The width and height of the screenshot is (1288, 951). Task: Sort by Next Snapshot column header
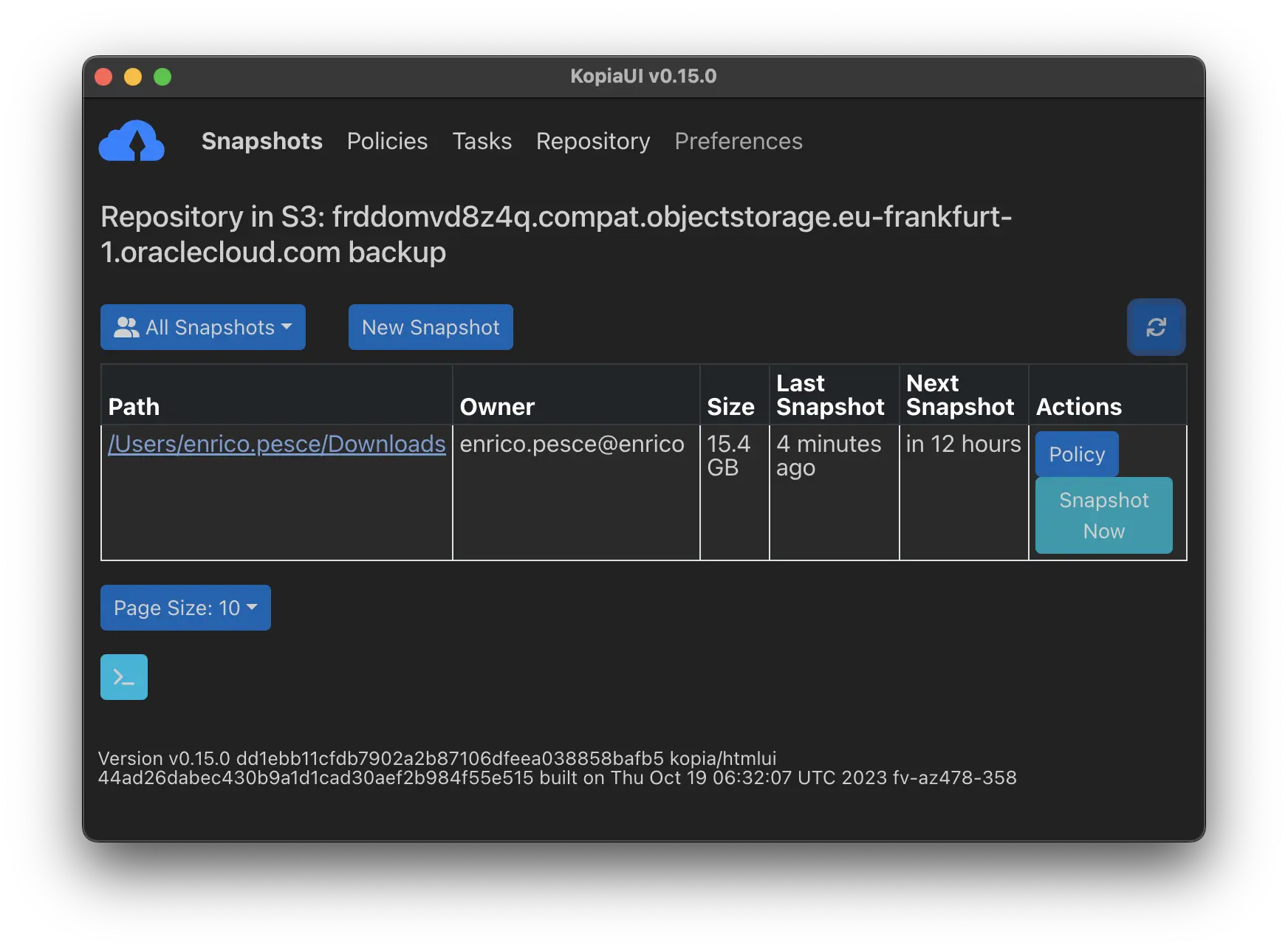[x=959, y=395]
